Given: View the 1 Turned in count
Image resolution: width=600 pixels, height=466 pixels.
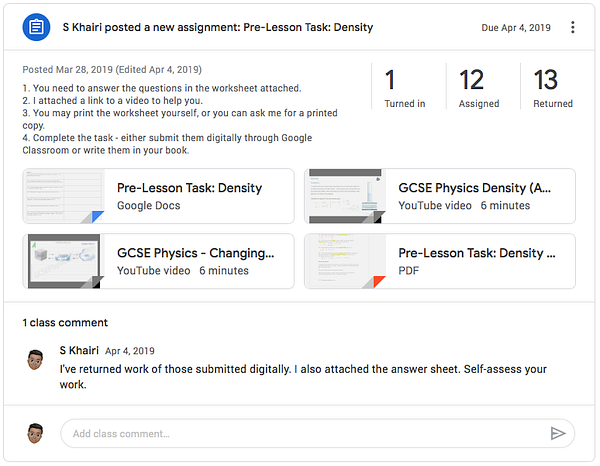Looking at the screenshot, I should (405, 88).
